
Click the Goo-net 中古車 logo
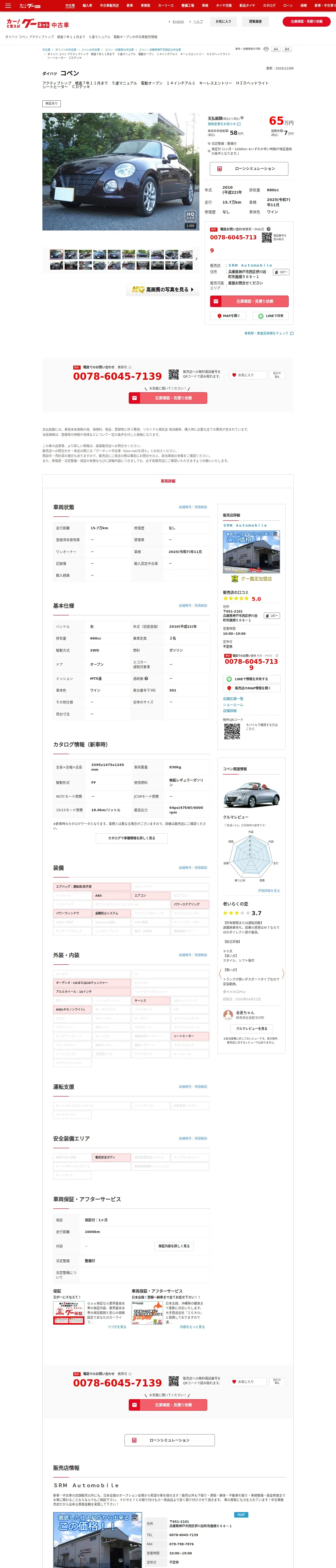38,24
